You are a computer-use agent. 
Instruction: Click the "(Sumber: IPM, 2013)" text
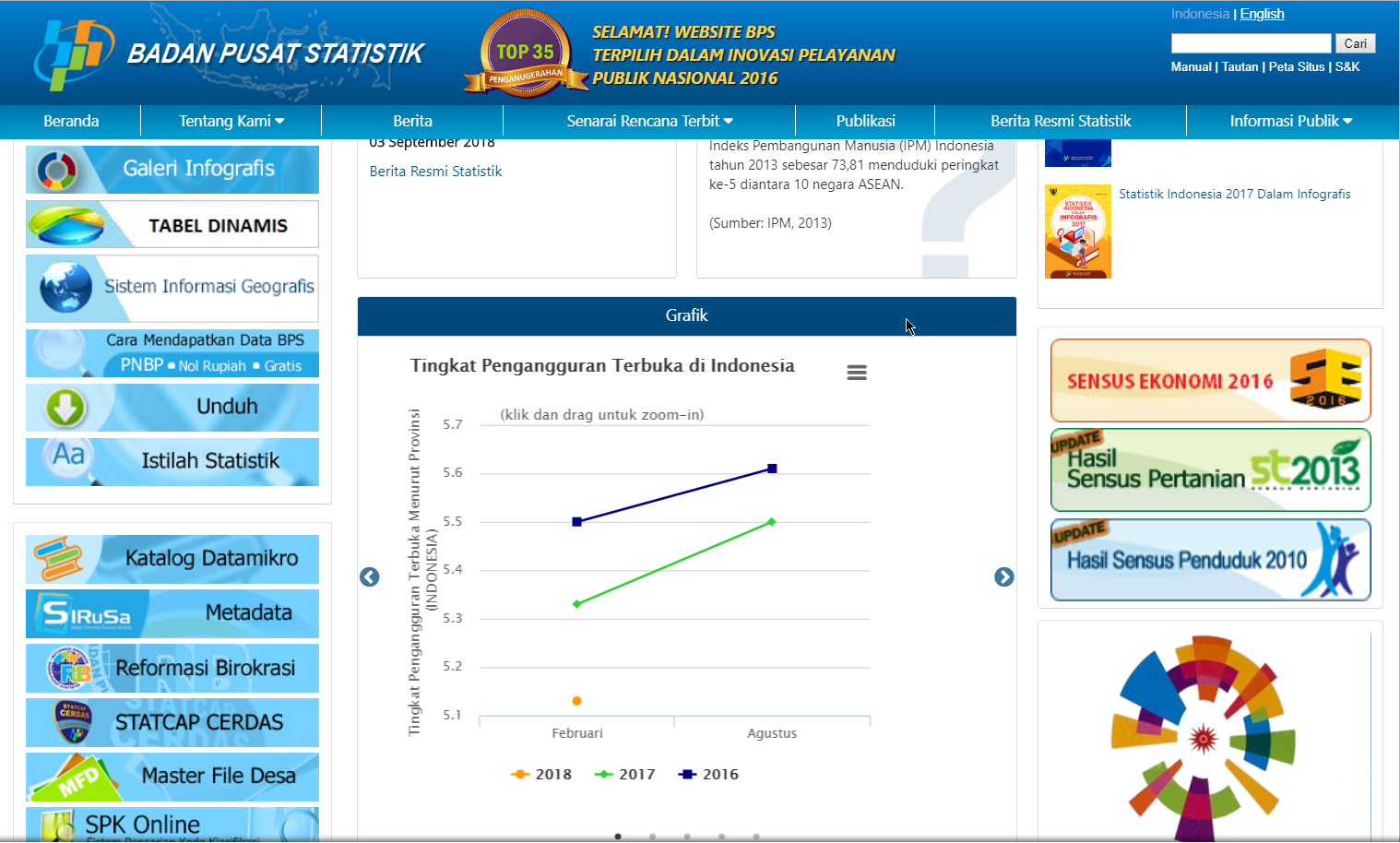point(770,223)
